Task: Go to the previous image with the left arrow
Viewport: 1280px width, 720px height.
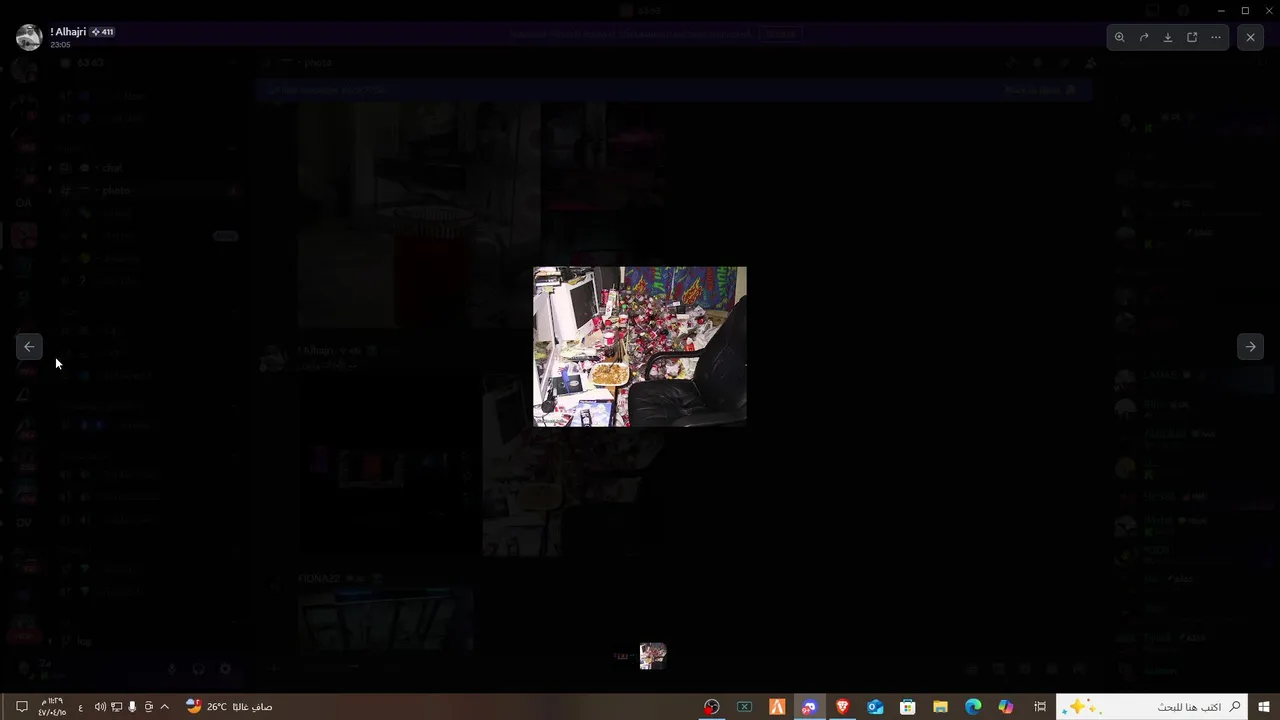Action: click(29, 346)
